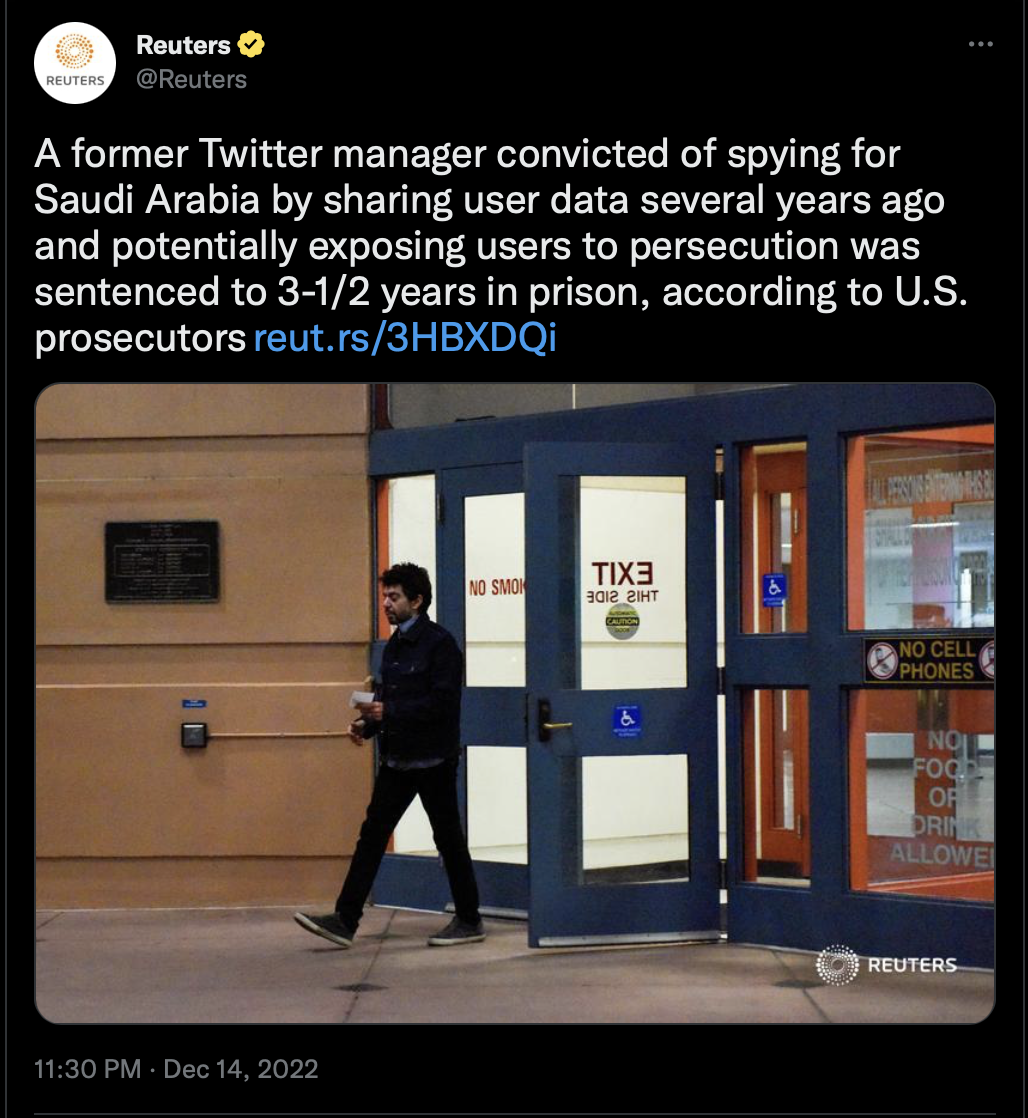Click the Reuters watermark in photo

pos(886,965)
